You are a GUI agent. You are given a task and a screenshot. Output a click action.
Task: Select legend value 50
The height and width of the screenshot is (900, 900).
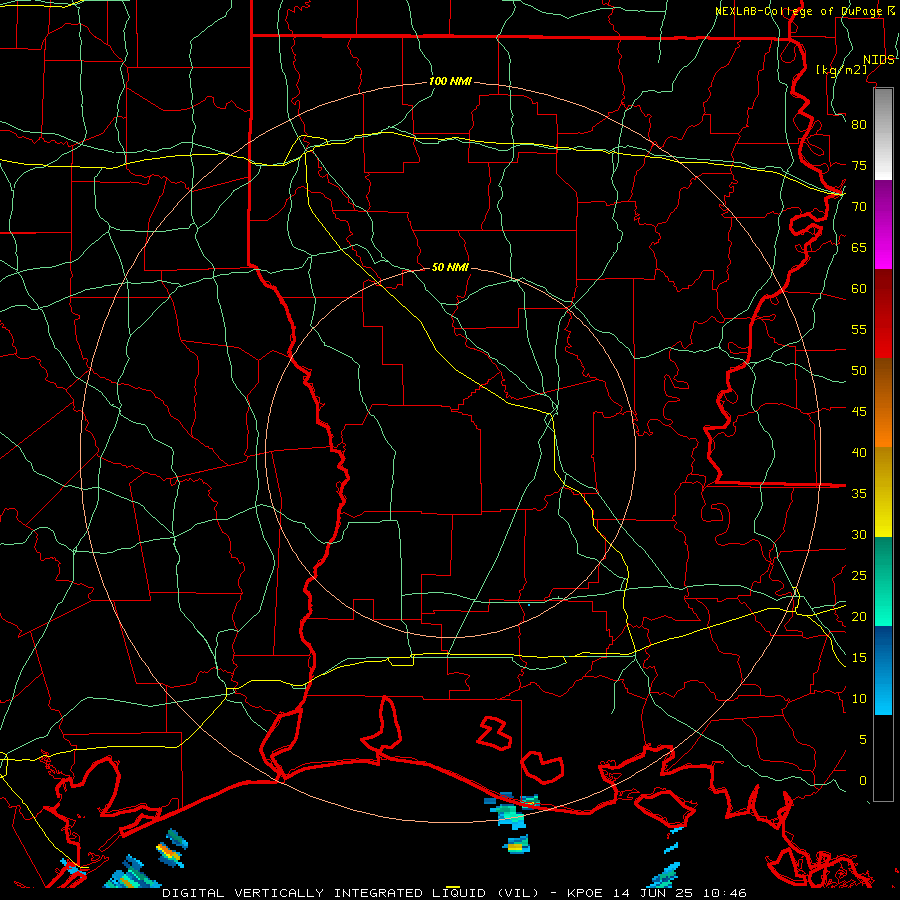click(859, 371)
